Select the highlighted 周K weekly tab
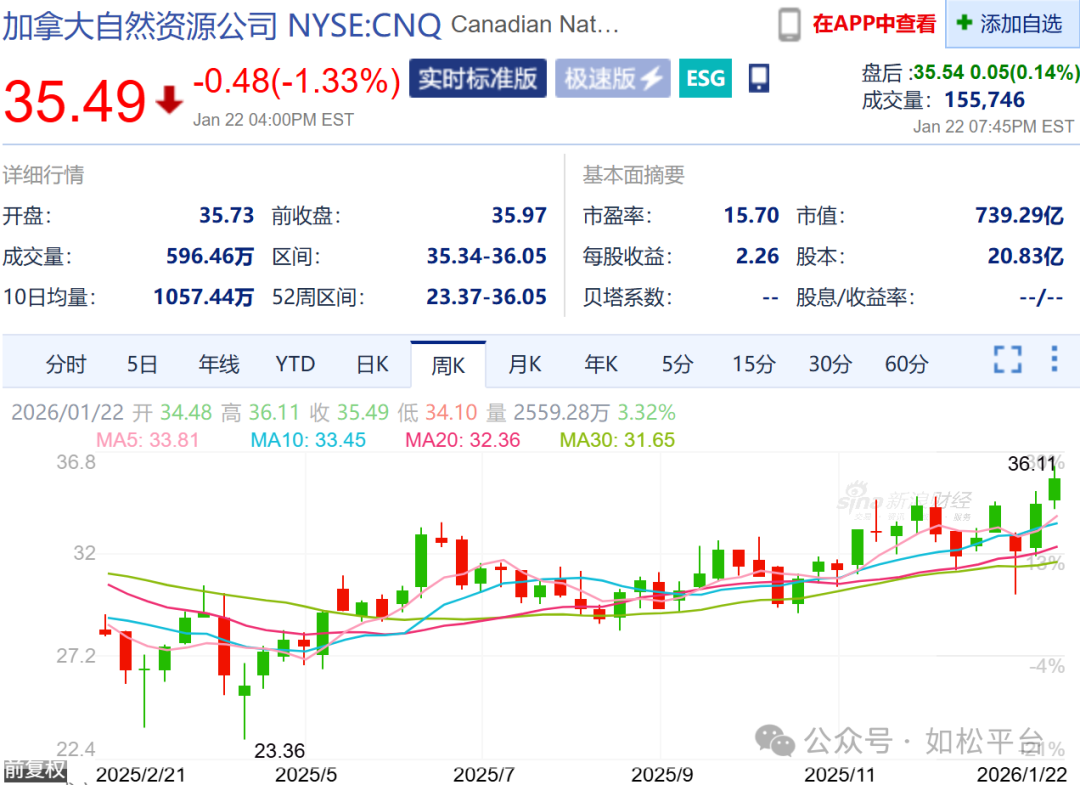This screenshot has height=785, width=1080. 449,365
